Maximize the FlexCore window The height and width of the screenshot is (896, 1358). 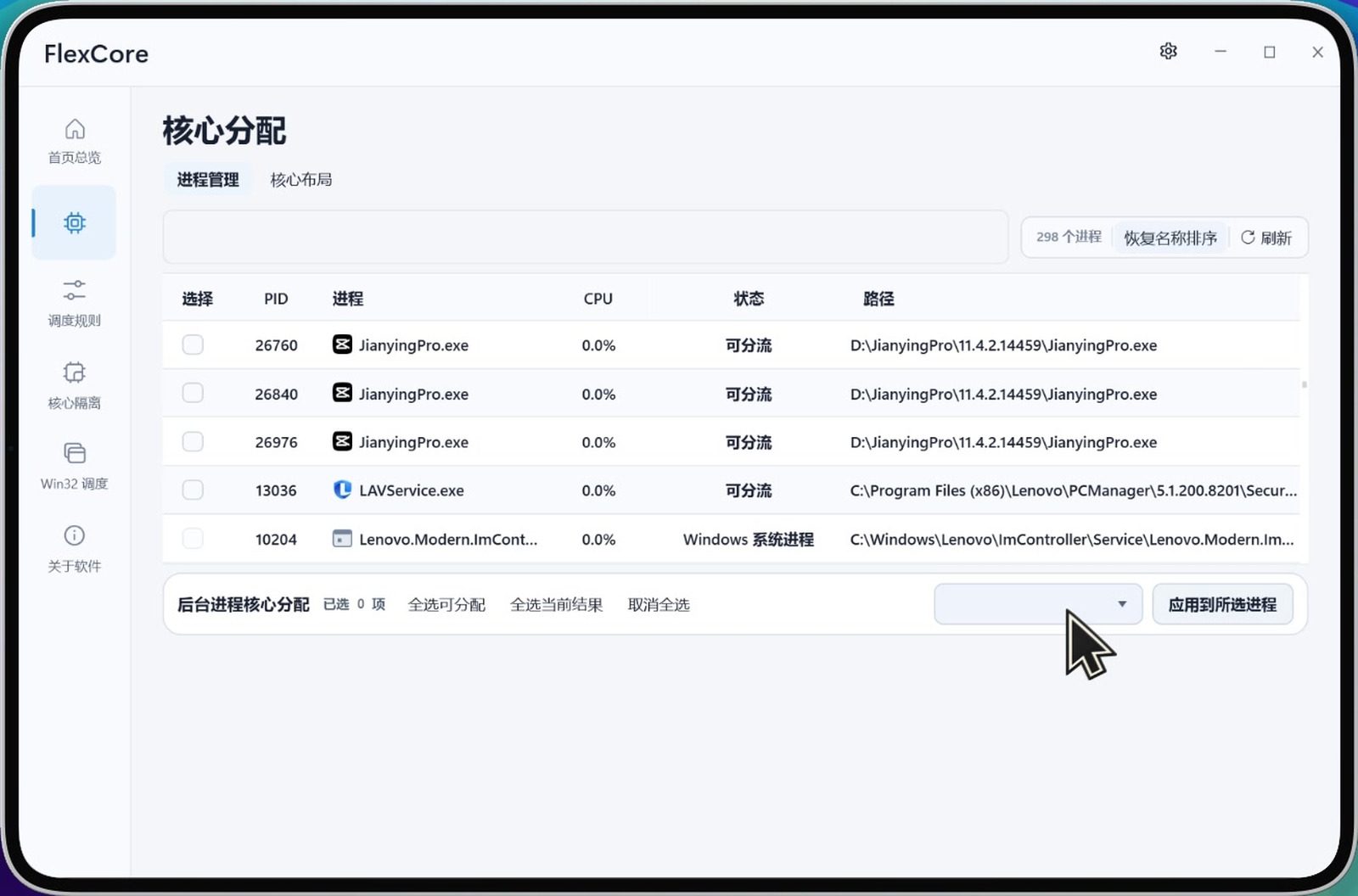(1270, 52)
